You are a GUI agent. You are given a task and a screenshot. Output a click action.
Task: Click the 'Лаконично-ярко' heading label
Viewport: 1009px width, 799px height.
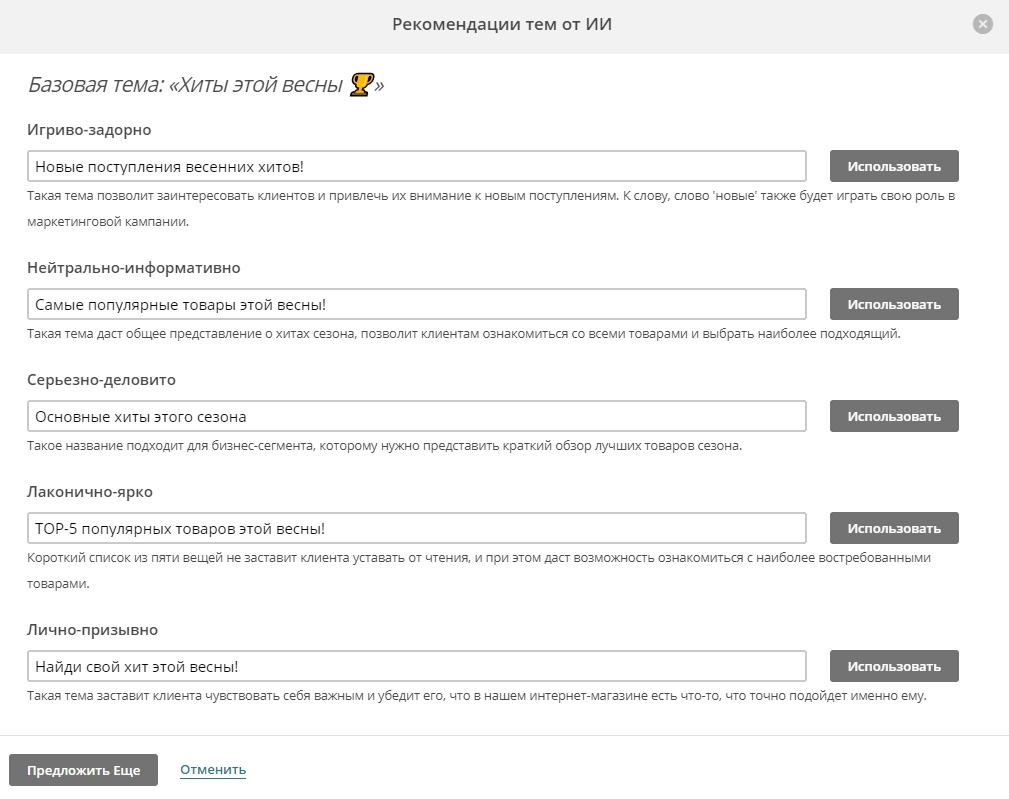click(90, 492)
